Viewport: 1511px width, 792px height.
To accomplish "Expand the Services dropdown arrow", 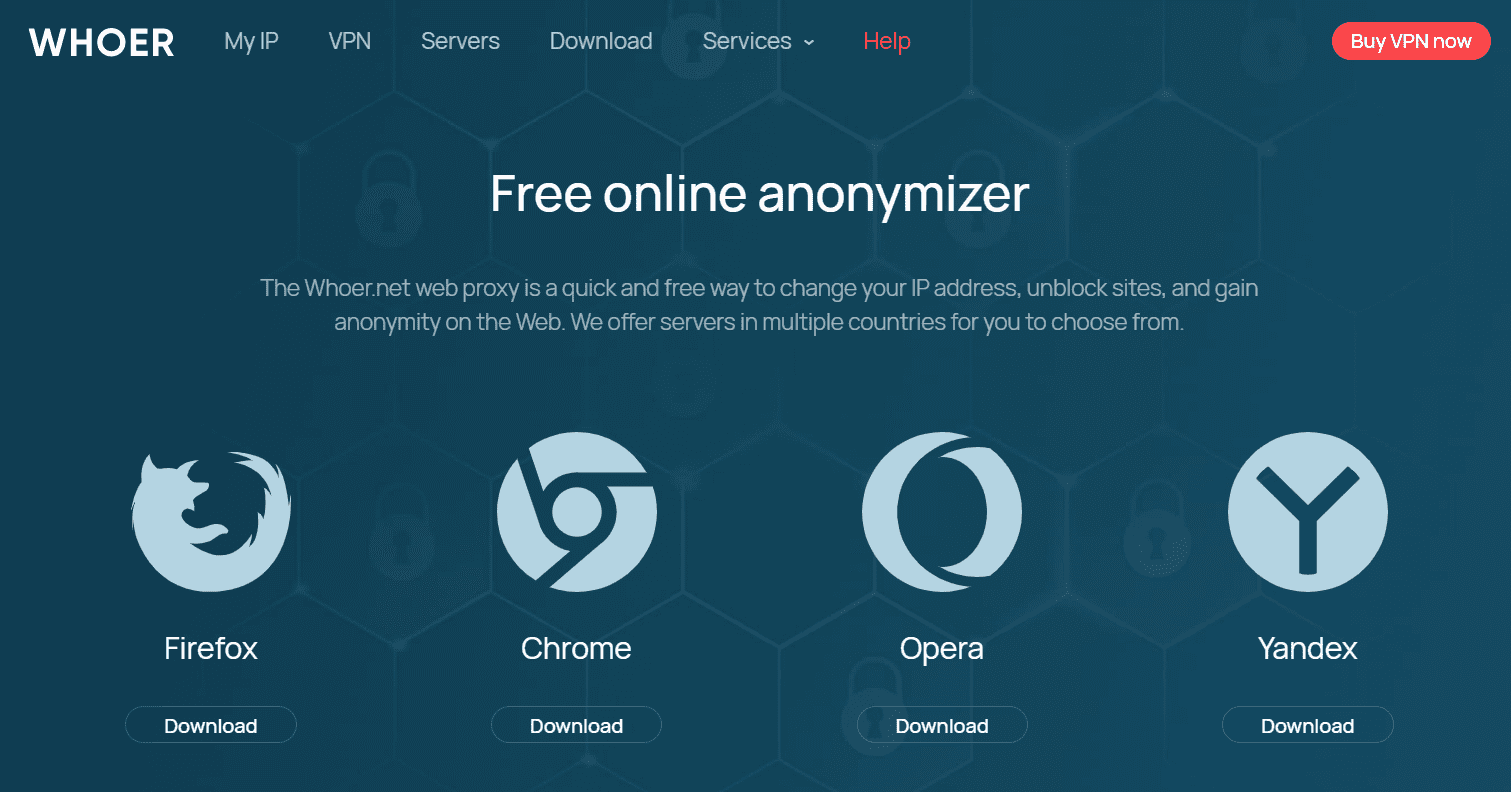I will (809, 43).
